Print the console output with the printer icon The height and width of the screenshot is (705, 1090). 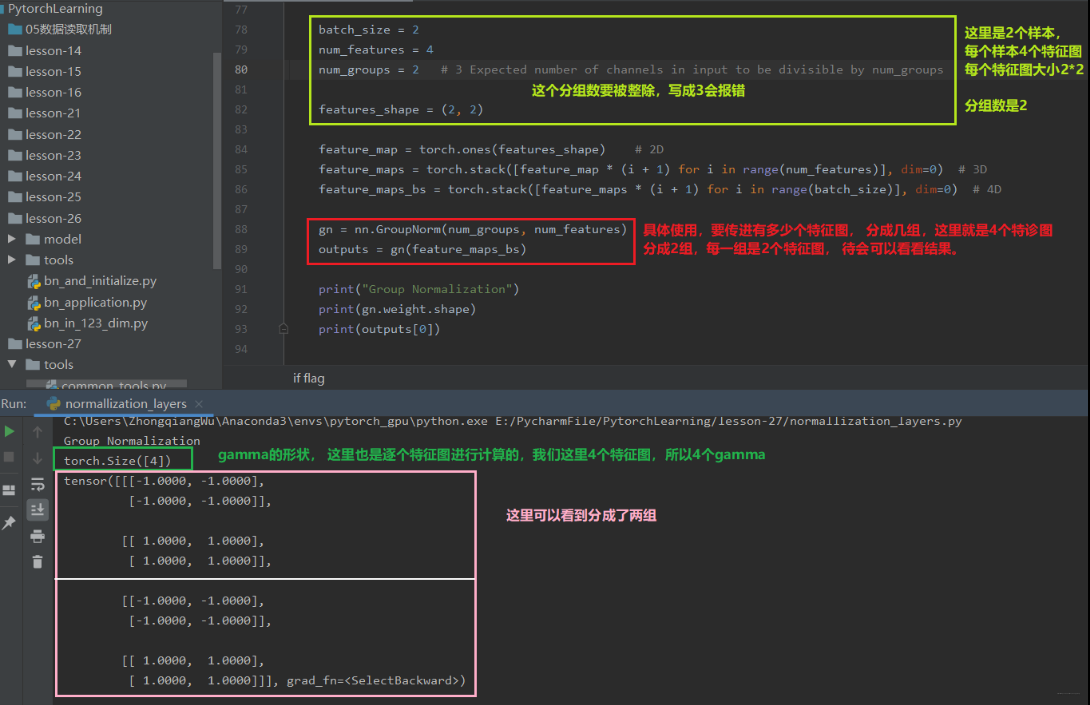38,536
